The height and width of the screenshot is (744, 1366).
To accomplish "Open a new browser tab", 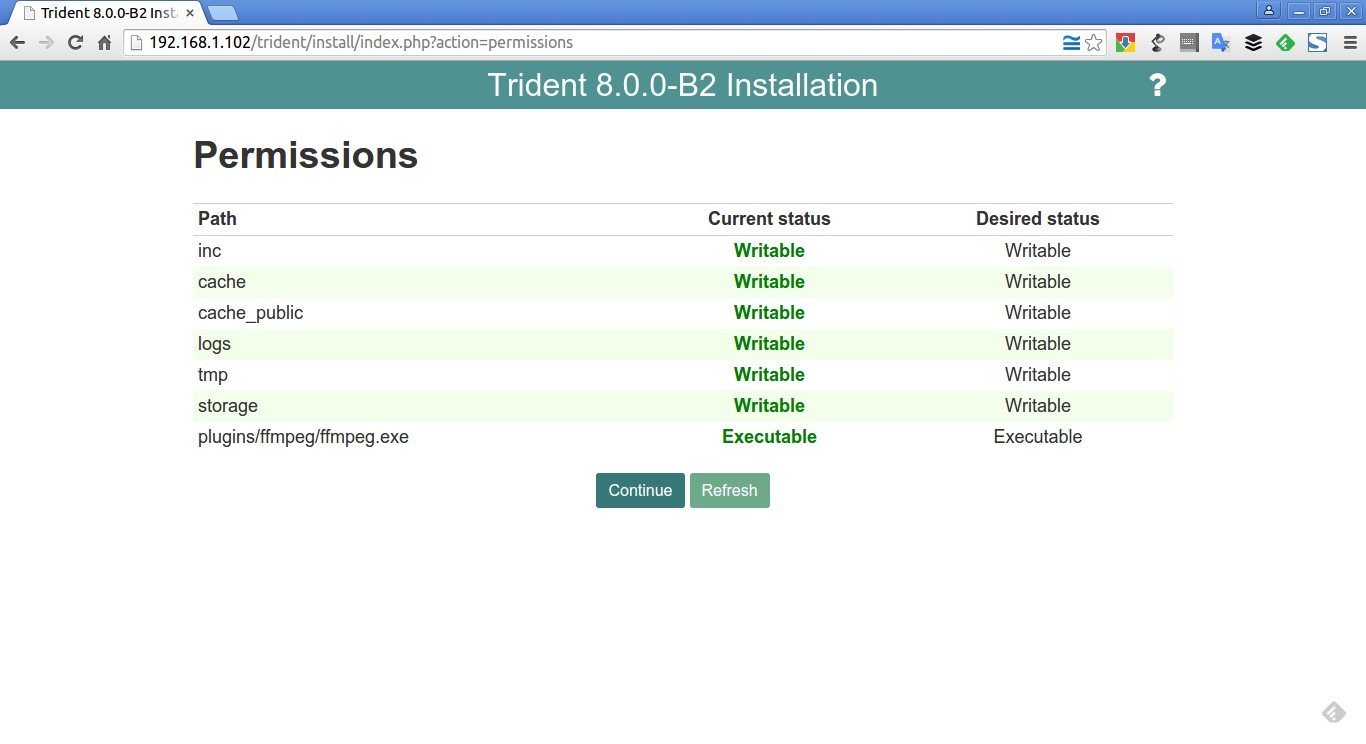I will (223, 13).
